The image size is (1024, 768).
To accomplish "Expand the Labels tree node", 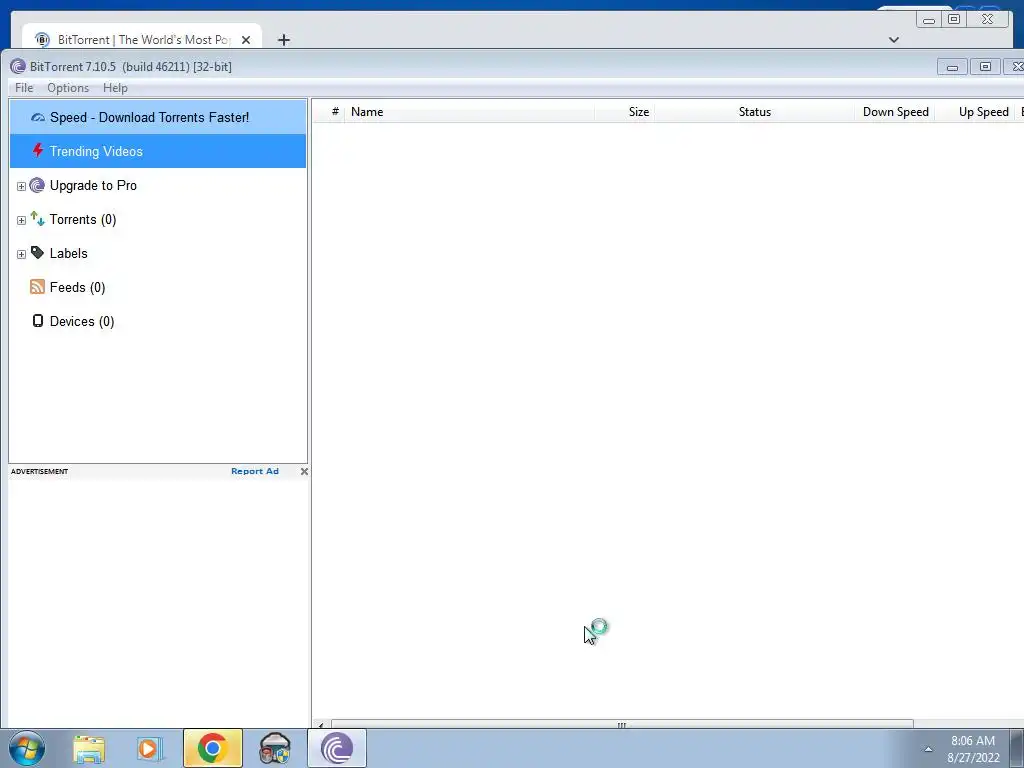I will point(21,254).
